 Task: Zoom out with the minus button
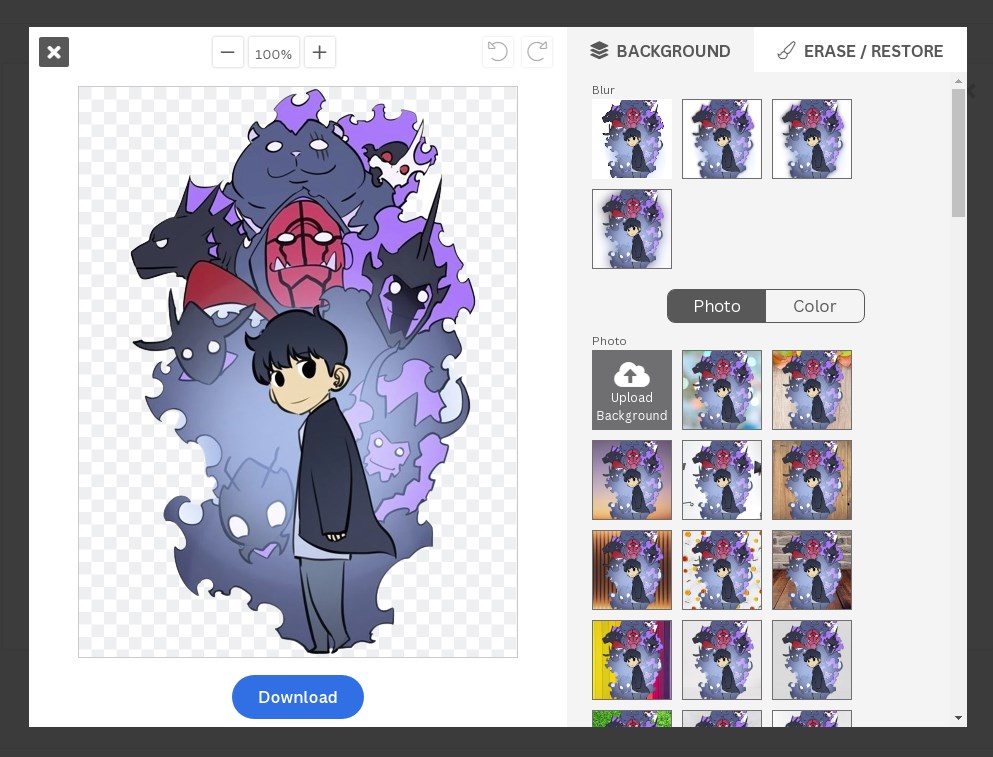[228, 52]
